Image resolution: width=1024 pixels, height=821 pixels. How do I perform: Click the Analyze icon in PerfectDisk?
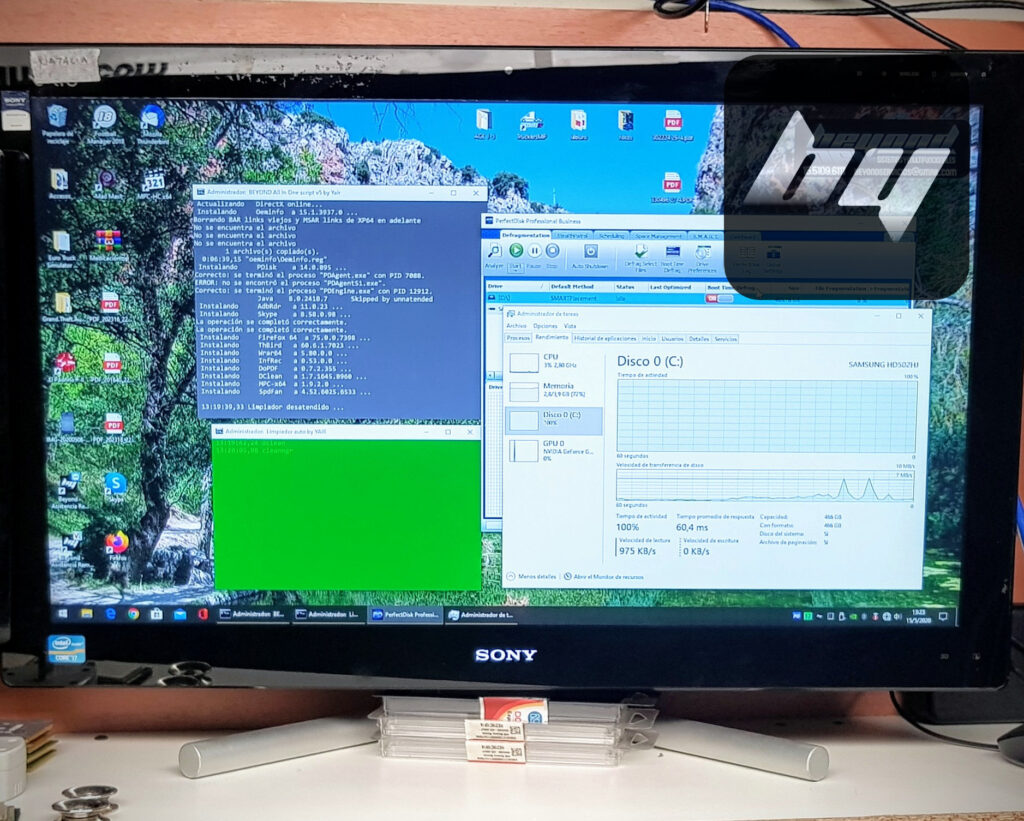coord(494,253)
